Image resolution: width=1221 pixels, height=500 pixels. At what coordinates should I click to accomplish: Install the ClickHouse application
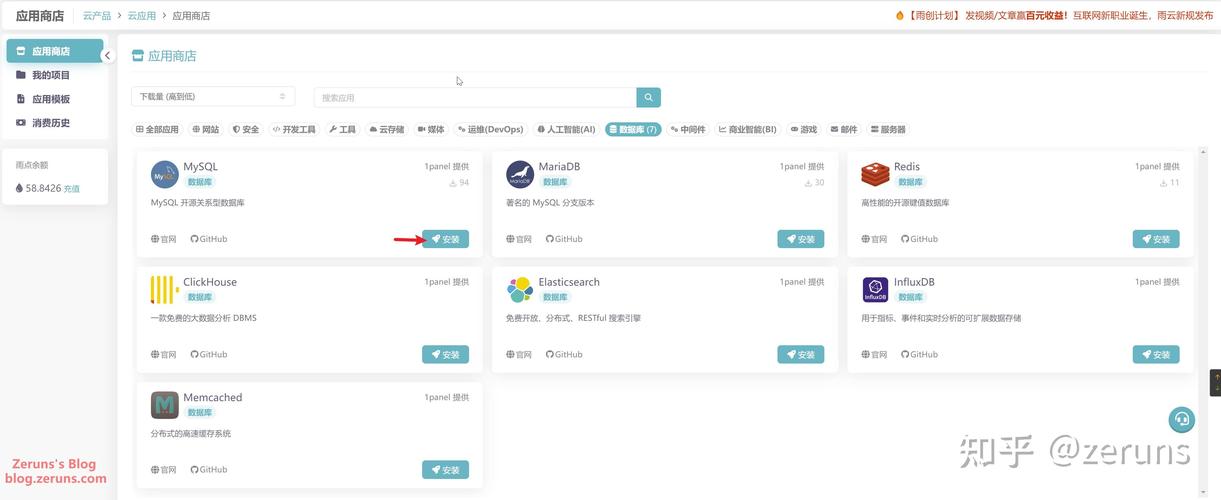click(x=445, y=354)
